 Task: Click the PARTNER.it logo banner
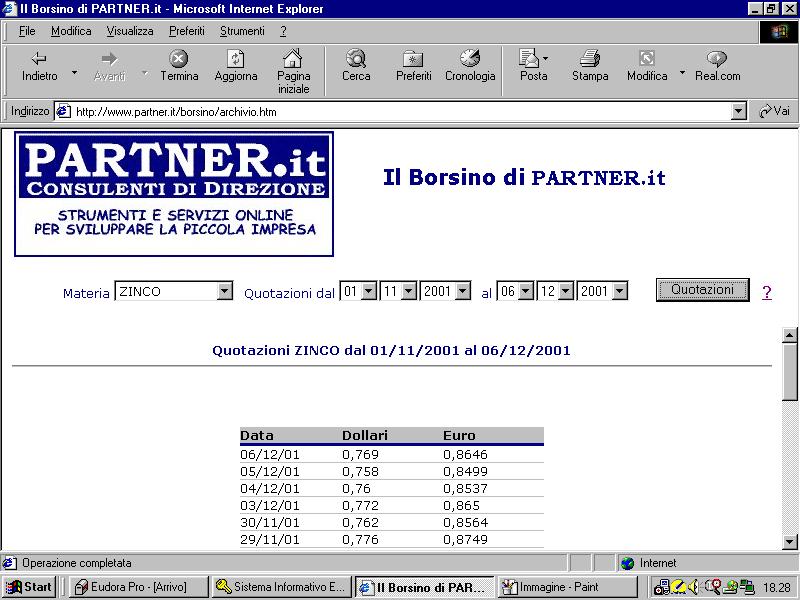pyautogui.click(x=174, y=194)
